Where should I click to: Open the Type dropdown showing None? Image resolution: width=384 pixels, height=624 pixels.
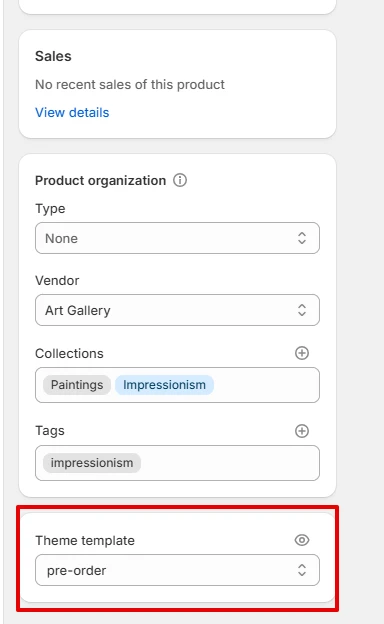[x=177, y=238]
